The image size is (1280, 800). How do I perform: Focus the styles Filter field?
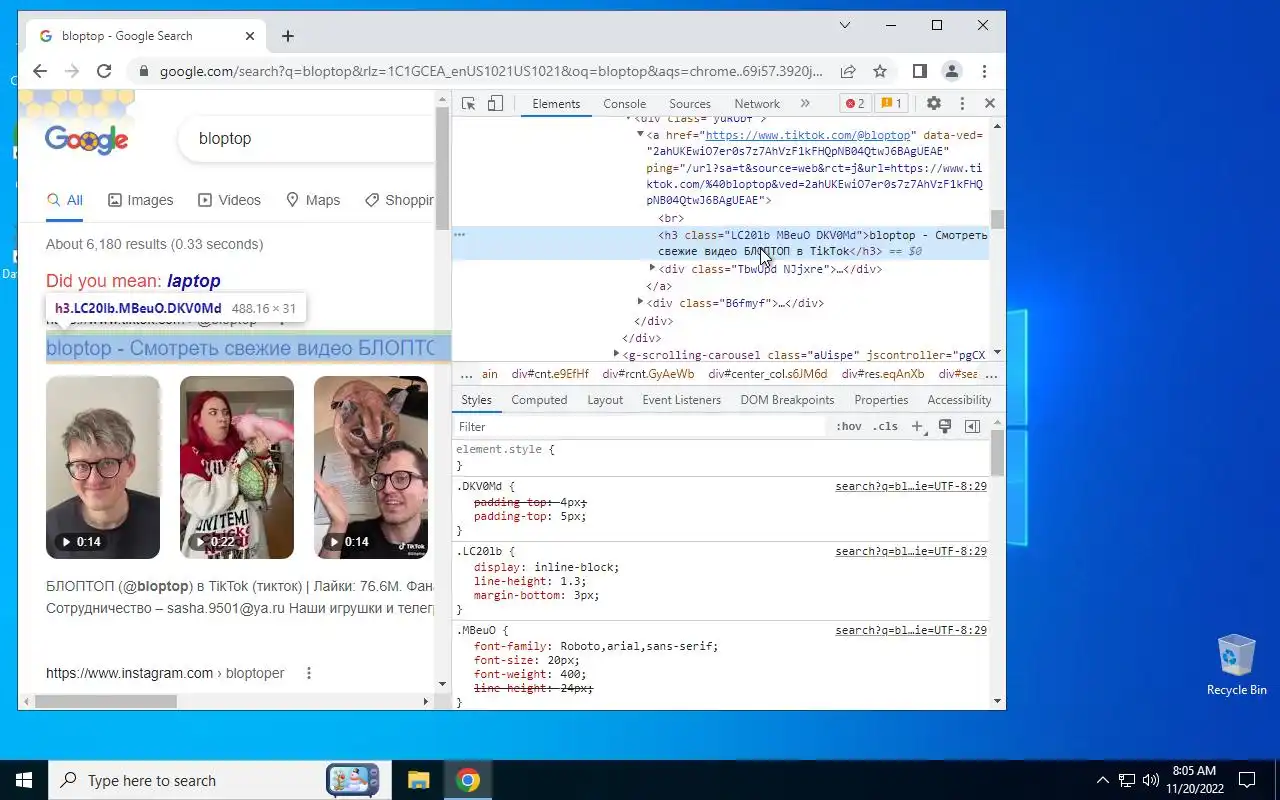640,427
